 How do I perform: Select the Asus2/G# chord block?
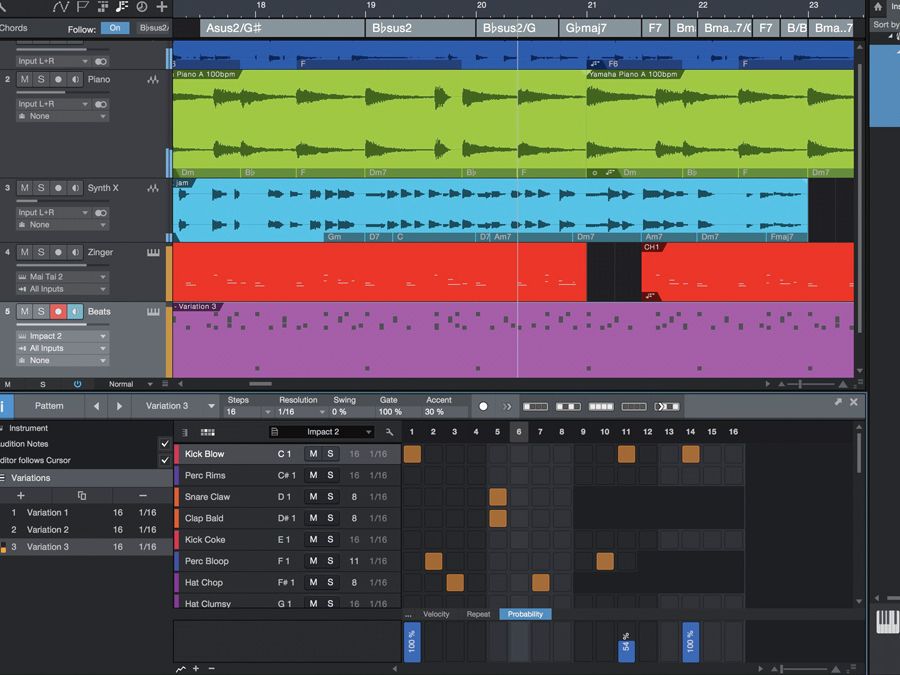pyautogui.click(x=282, y=28)
